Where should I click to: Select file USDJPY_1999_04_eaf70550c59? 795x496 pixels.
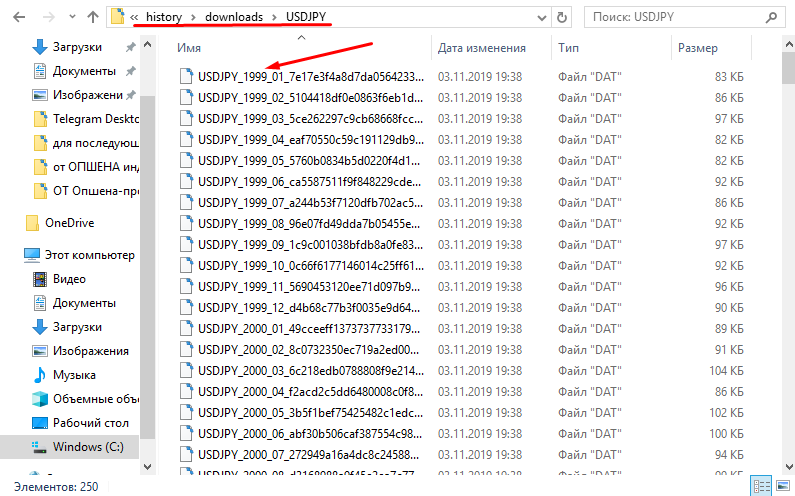[310, 139]
